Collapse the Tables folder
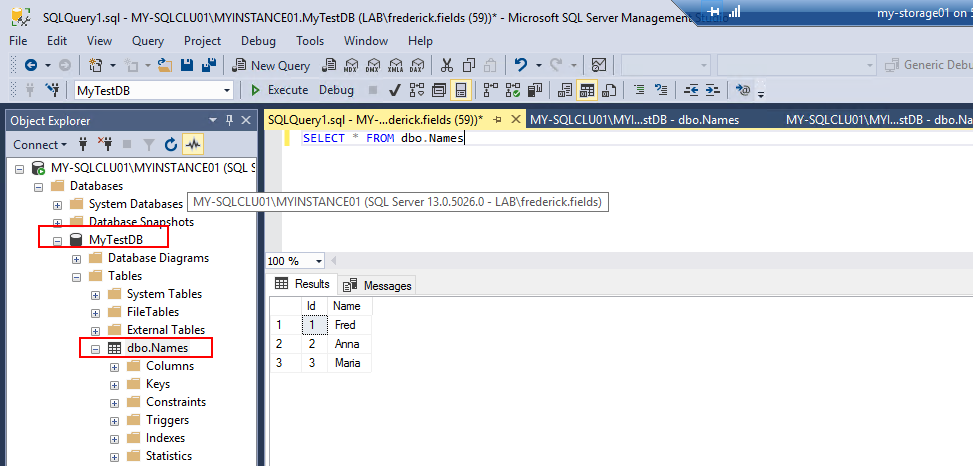973x466 pixels. point(76,276)
